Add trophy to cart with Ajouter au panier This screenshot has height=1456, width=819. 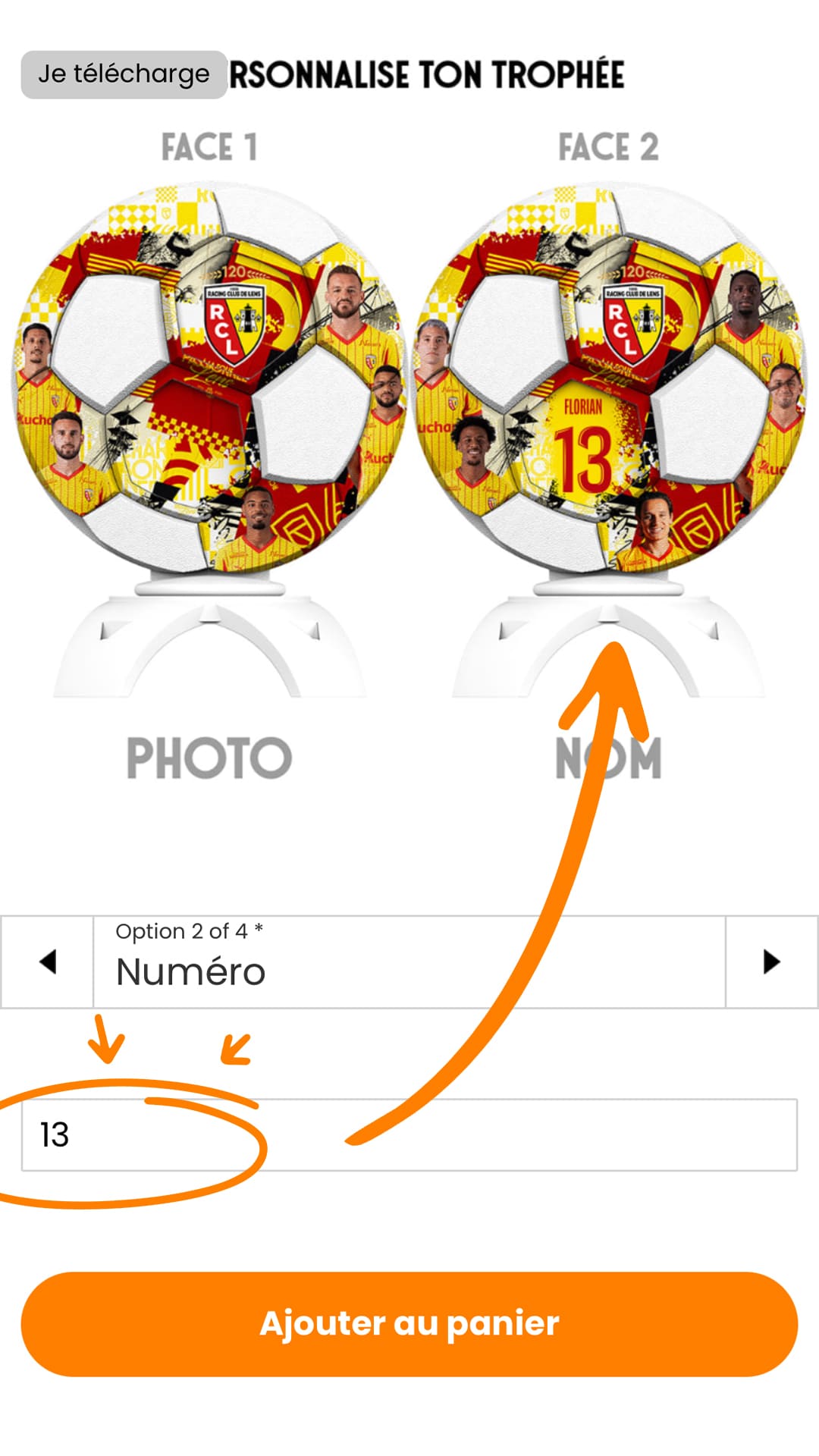click(x=409, y=1324)
